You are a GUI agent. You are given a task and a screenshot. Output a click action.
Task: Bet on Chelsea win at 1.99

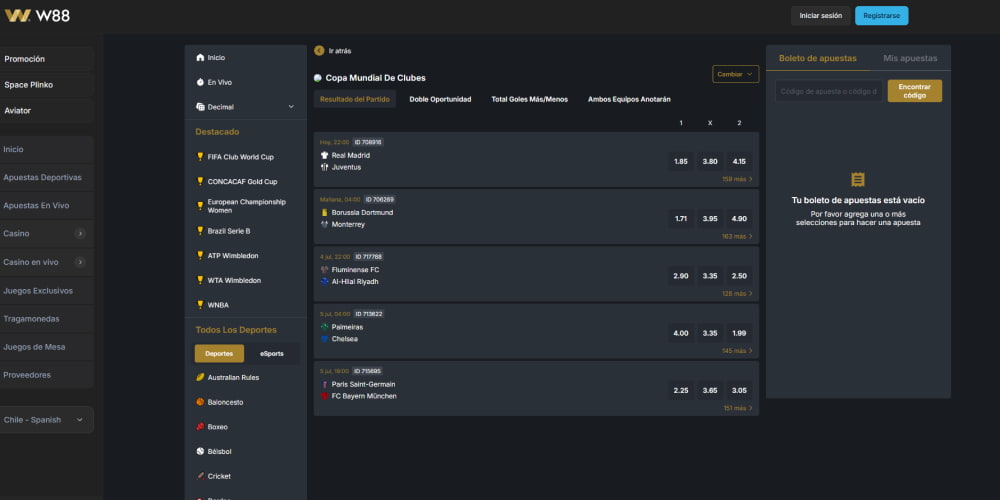pos(739,333)
